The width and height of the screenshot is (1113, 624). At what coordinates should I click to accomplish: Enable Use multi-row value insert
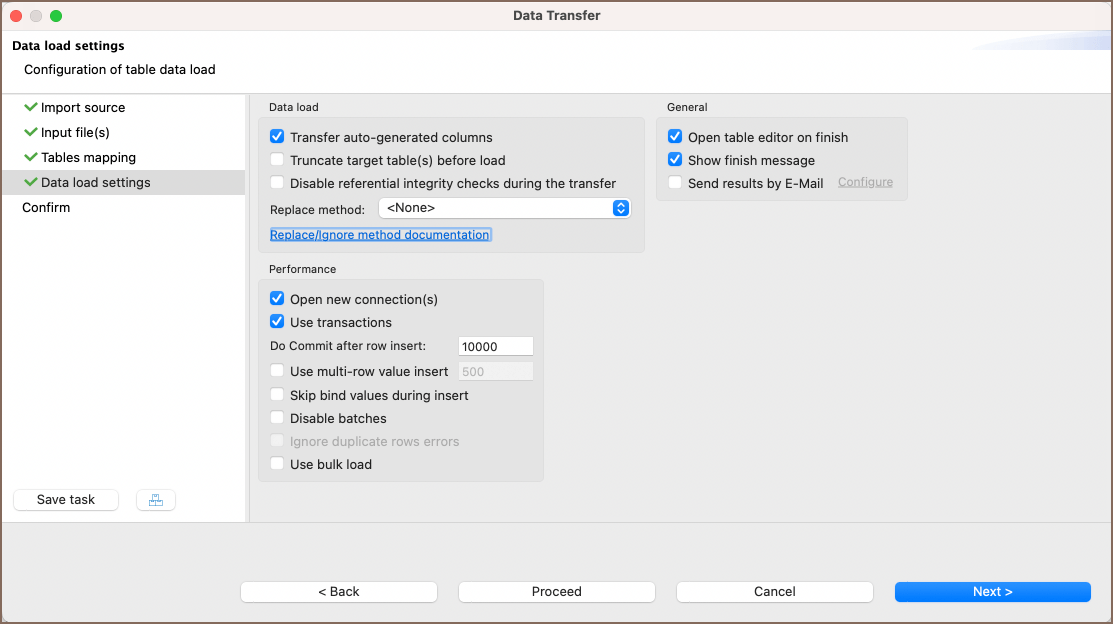pos(276,370)
